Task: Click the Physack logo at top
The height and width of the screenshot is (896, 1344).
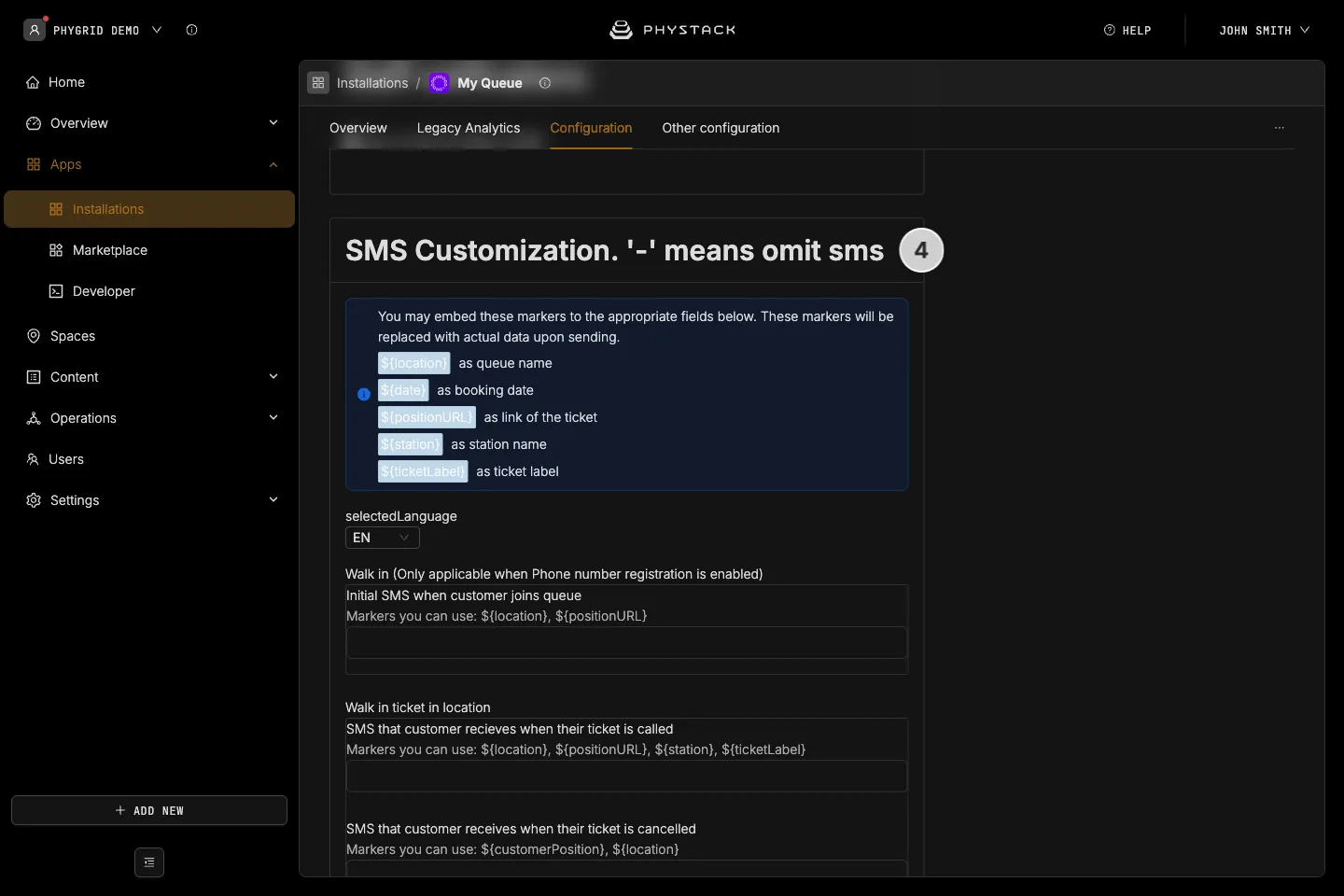Action: (x=672, y=30)
